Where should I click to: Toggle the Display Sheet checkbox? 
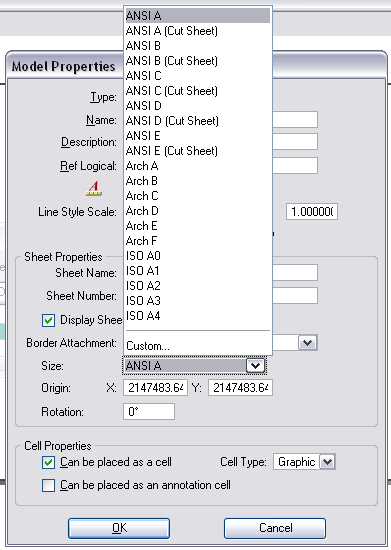point(48,320)
